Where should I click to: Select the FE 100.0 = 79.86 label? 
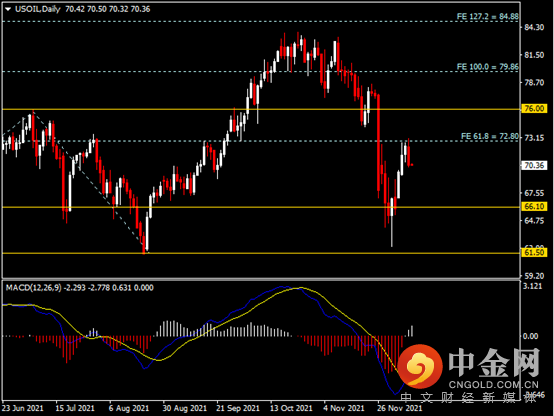[x=488, y=66]
